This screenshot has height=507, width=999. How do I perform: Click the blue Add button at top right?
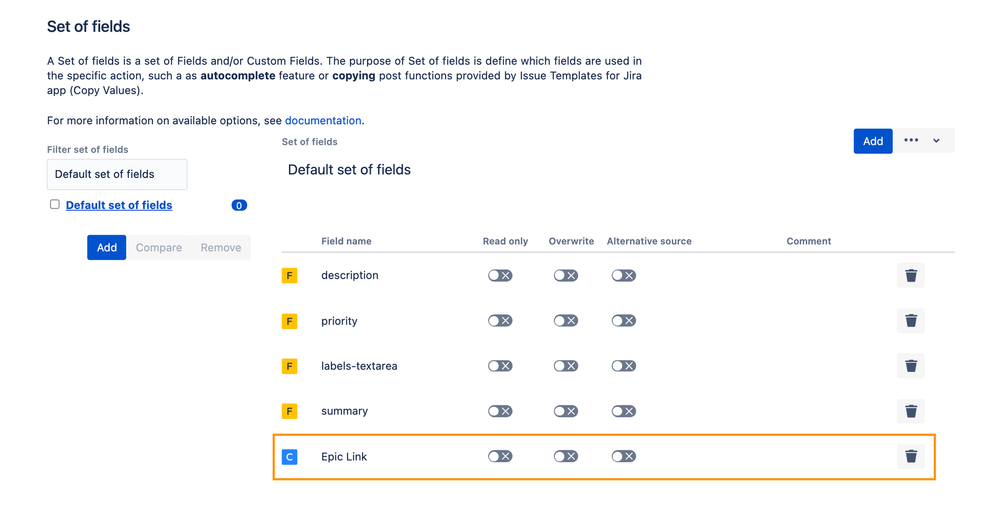pos(873,141)
